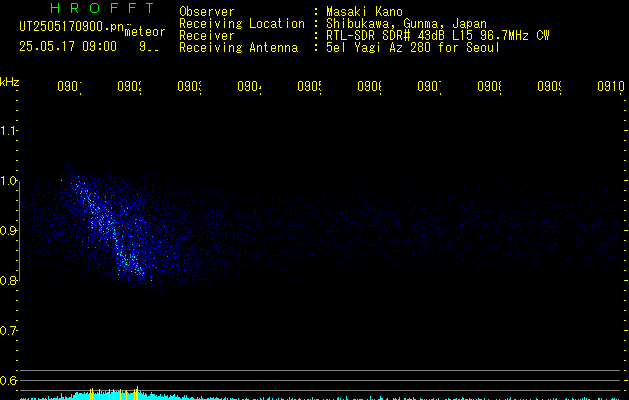Screen dimensions: 629x400
Task: Click the observer name Masaki Kano
Action: [364, 11]
